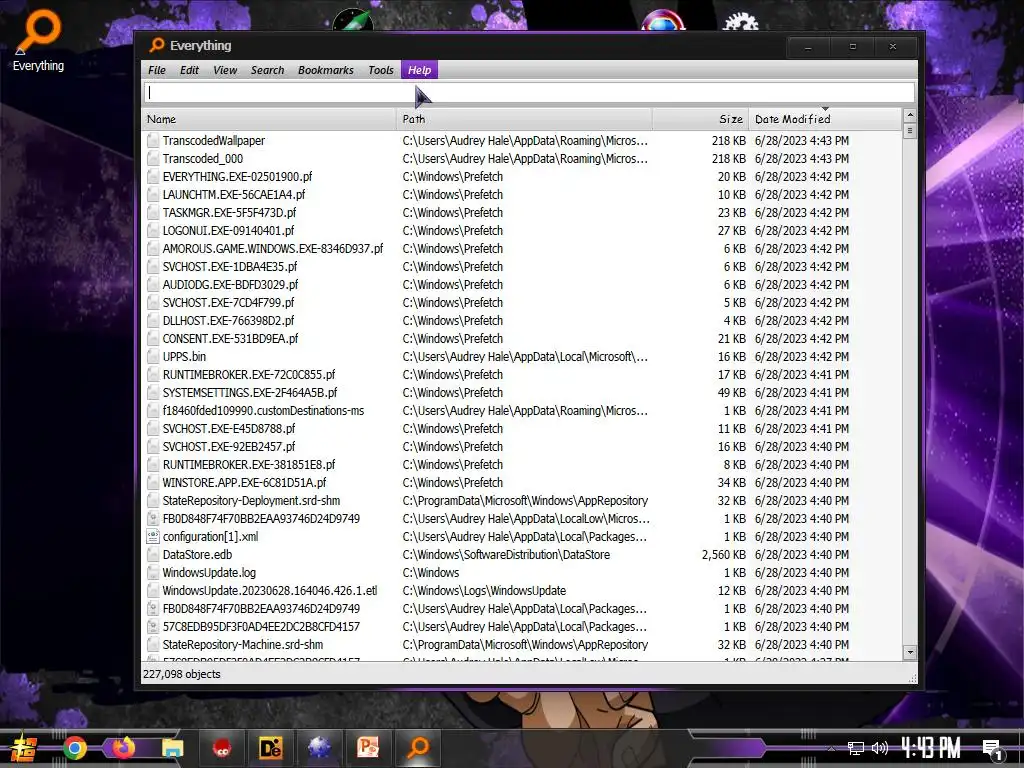
Task: Click the 2,560 KB size cell
Action: coord(724,555)
